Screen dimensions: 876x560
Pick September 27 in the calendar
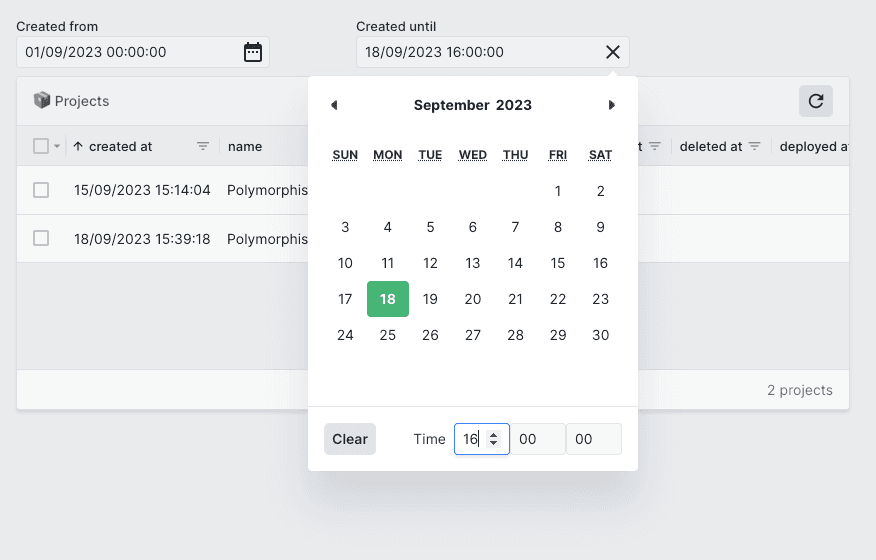tap(473, 335)
